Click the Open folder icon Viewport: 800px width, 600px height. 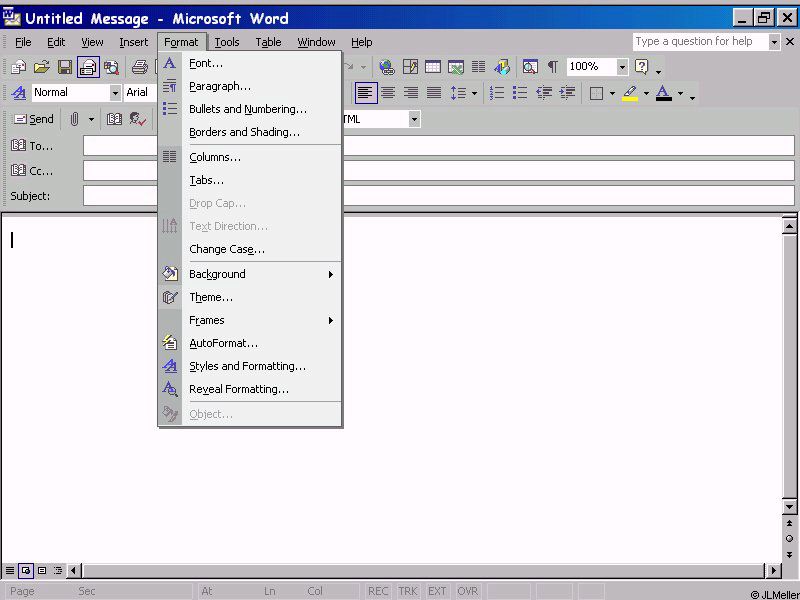coord(42,67)
